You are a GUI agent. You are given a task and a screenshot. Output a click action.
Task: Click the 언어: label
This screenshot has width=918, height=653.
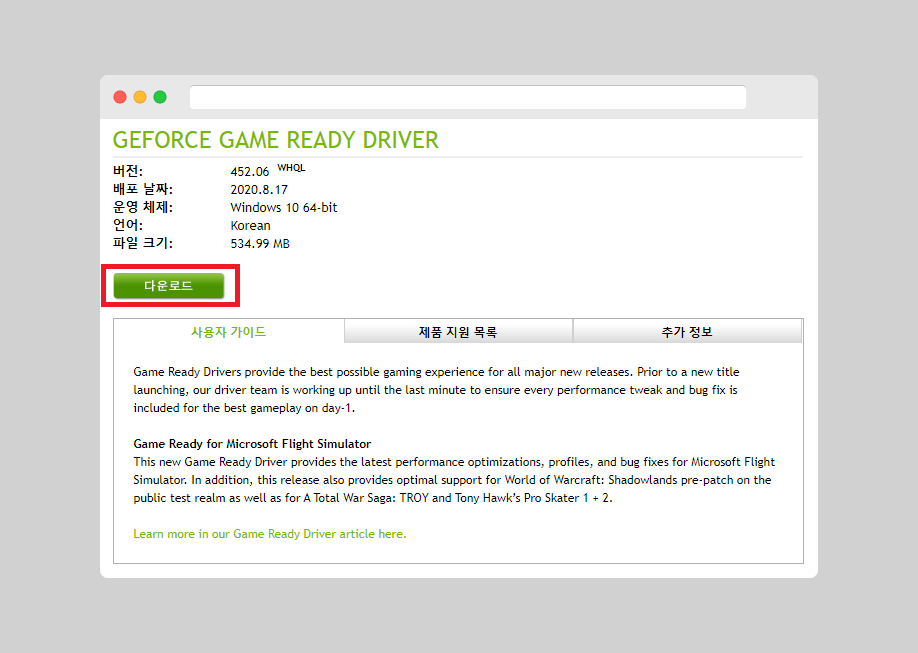128,225
